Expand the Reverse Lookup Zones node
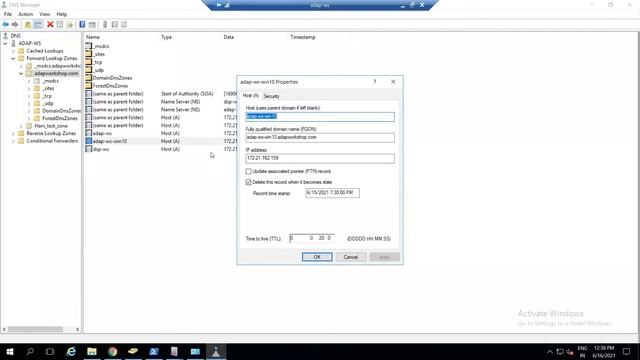This screenshot has height=360, width=640. (x=13, y=133)
